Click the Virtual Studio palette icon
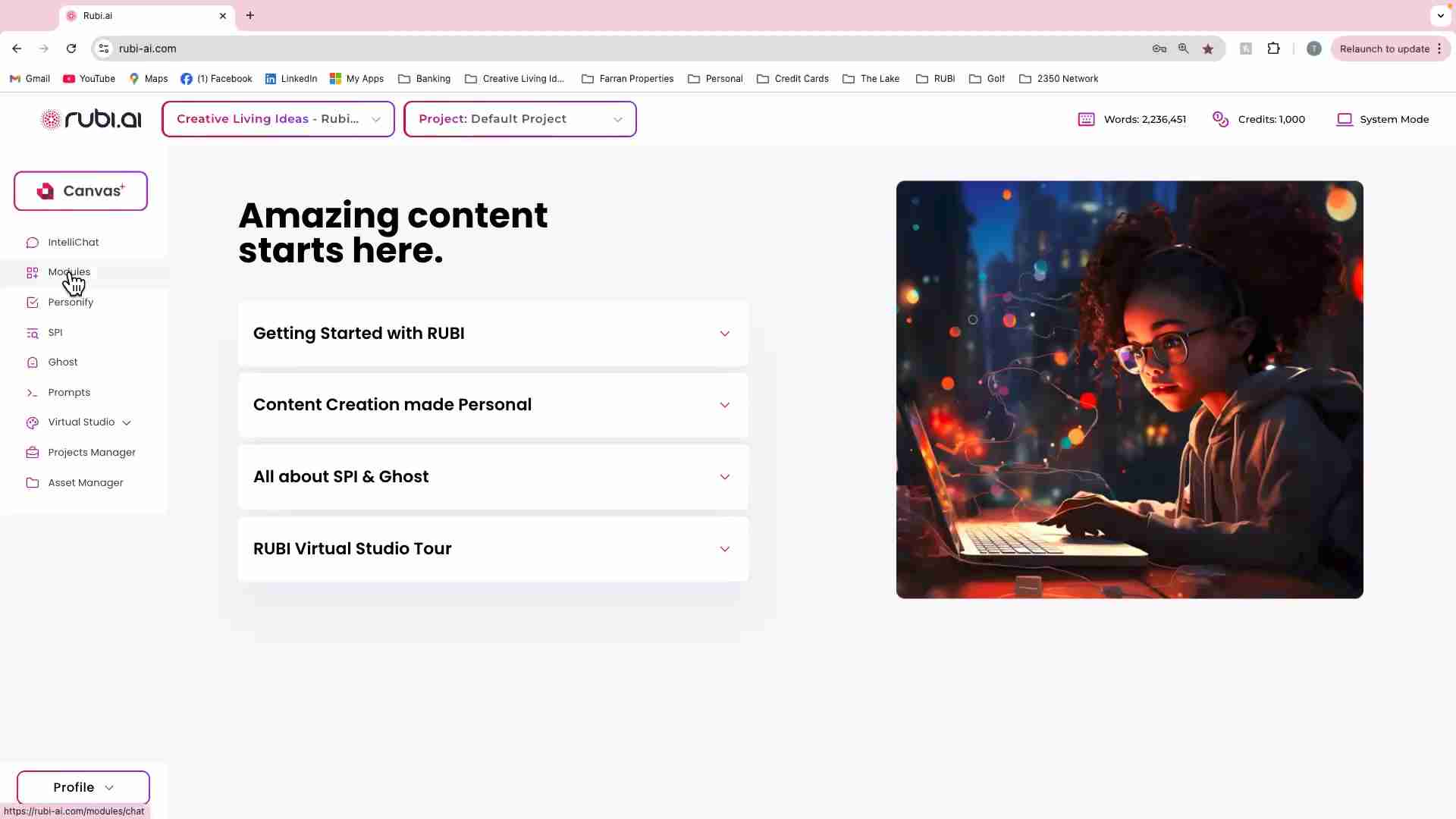The width and height of the screenshot is (1456, 819). click(32, 422)
